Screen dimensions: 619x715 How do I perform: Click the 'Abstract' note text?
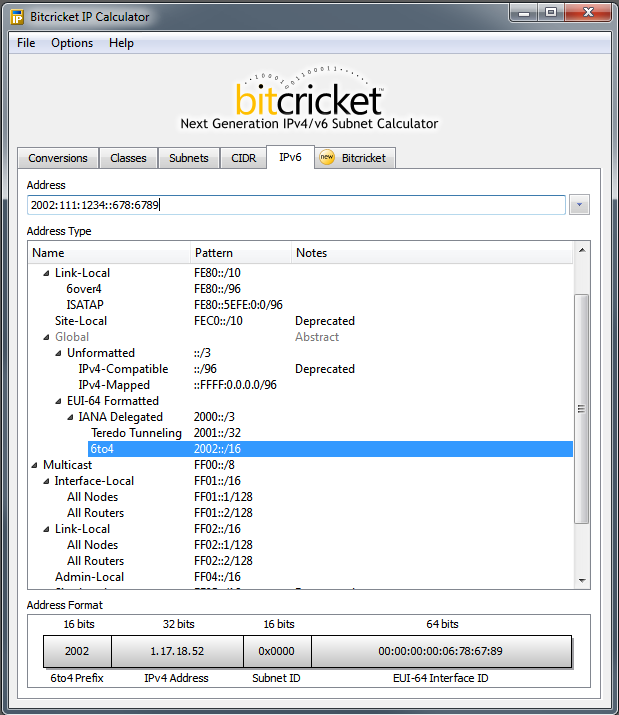pos(317,337)
